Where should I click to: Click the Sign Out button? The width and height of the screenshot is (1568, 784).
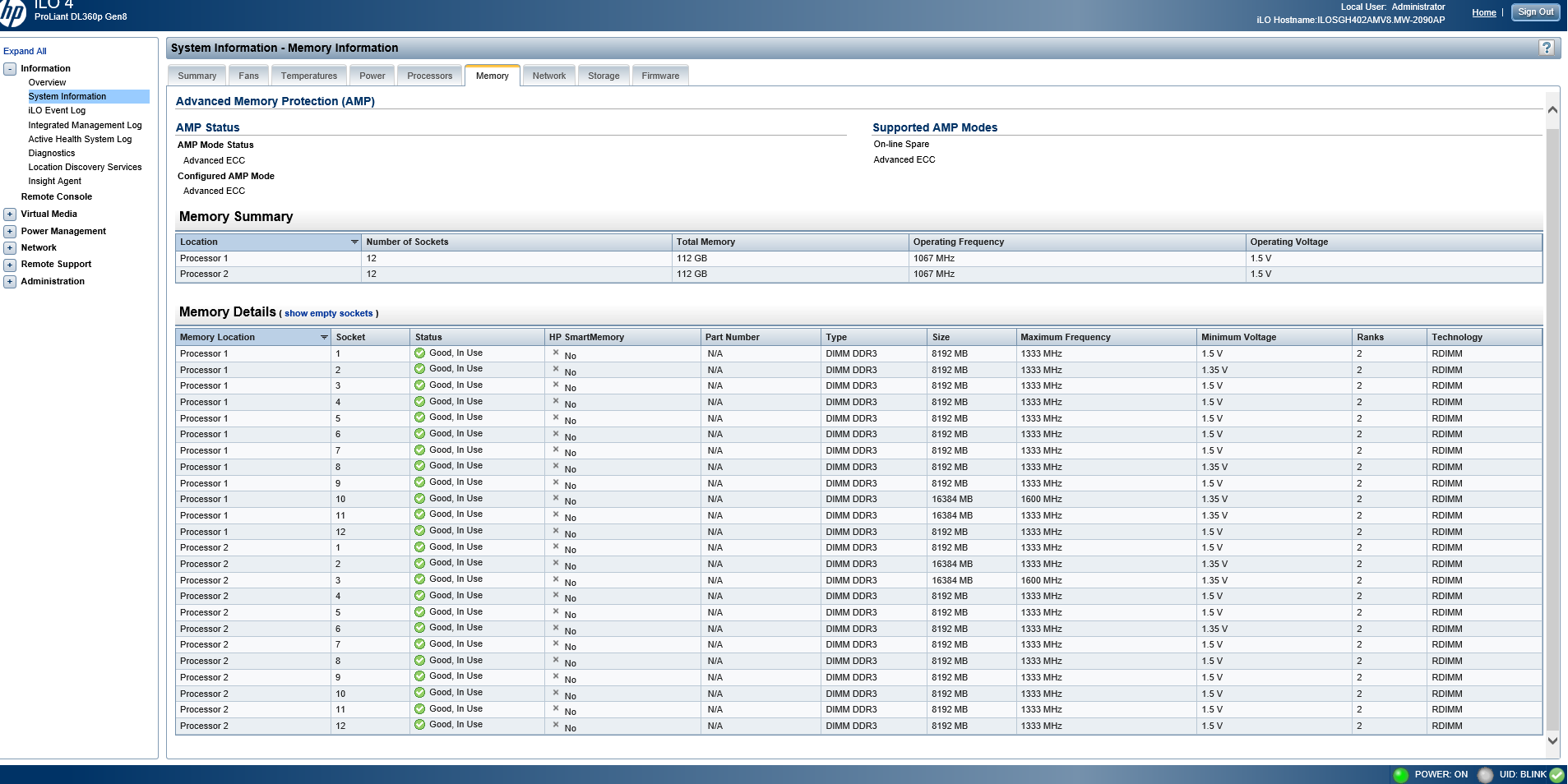[1535, 12]
